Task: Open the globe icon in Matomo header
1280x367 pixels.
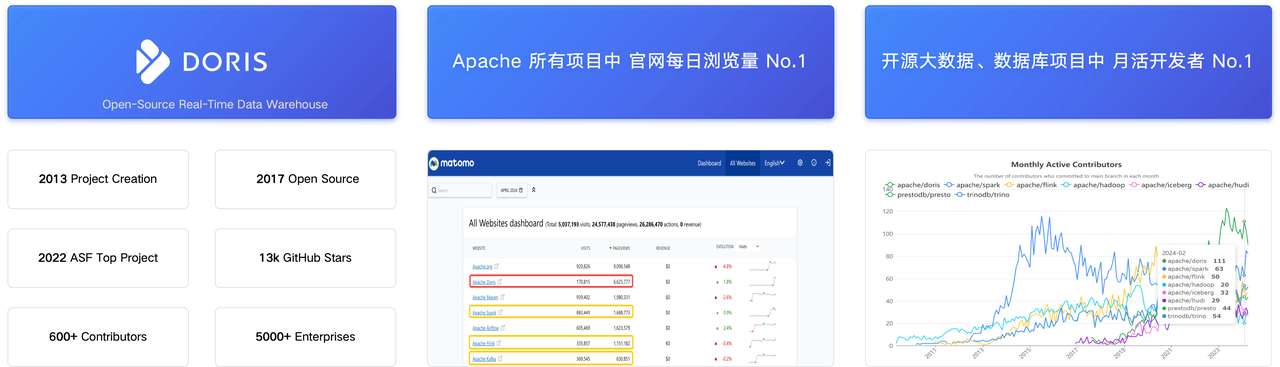Action: [x=800, y=162]
